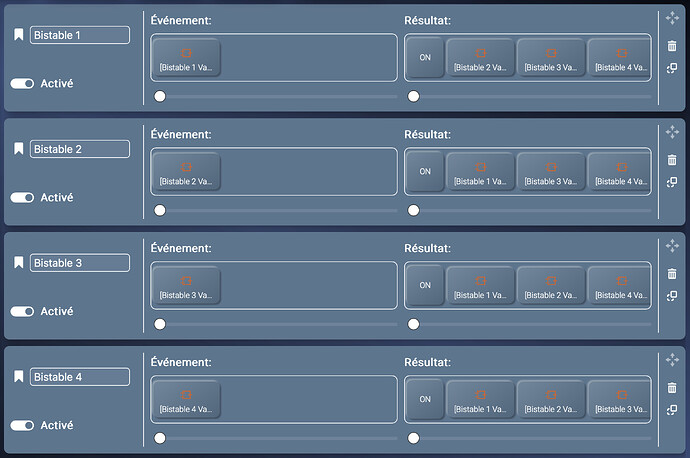Click the Résultat slider handle in Bistable 4
The image size is (690, 458).
pos(414,438)
